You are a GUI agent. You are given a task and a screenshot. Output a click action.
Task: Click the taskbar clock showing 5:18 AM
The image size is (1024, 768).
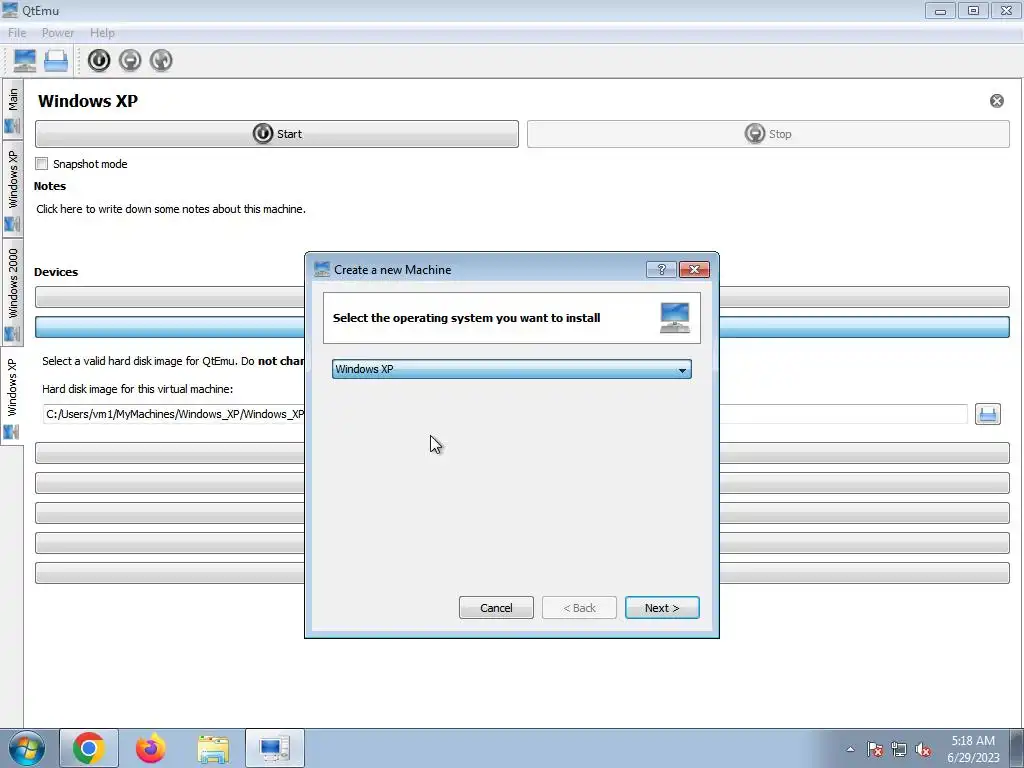click(973, 748)
